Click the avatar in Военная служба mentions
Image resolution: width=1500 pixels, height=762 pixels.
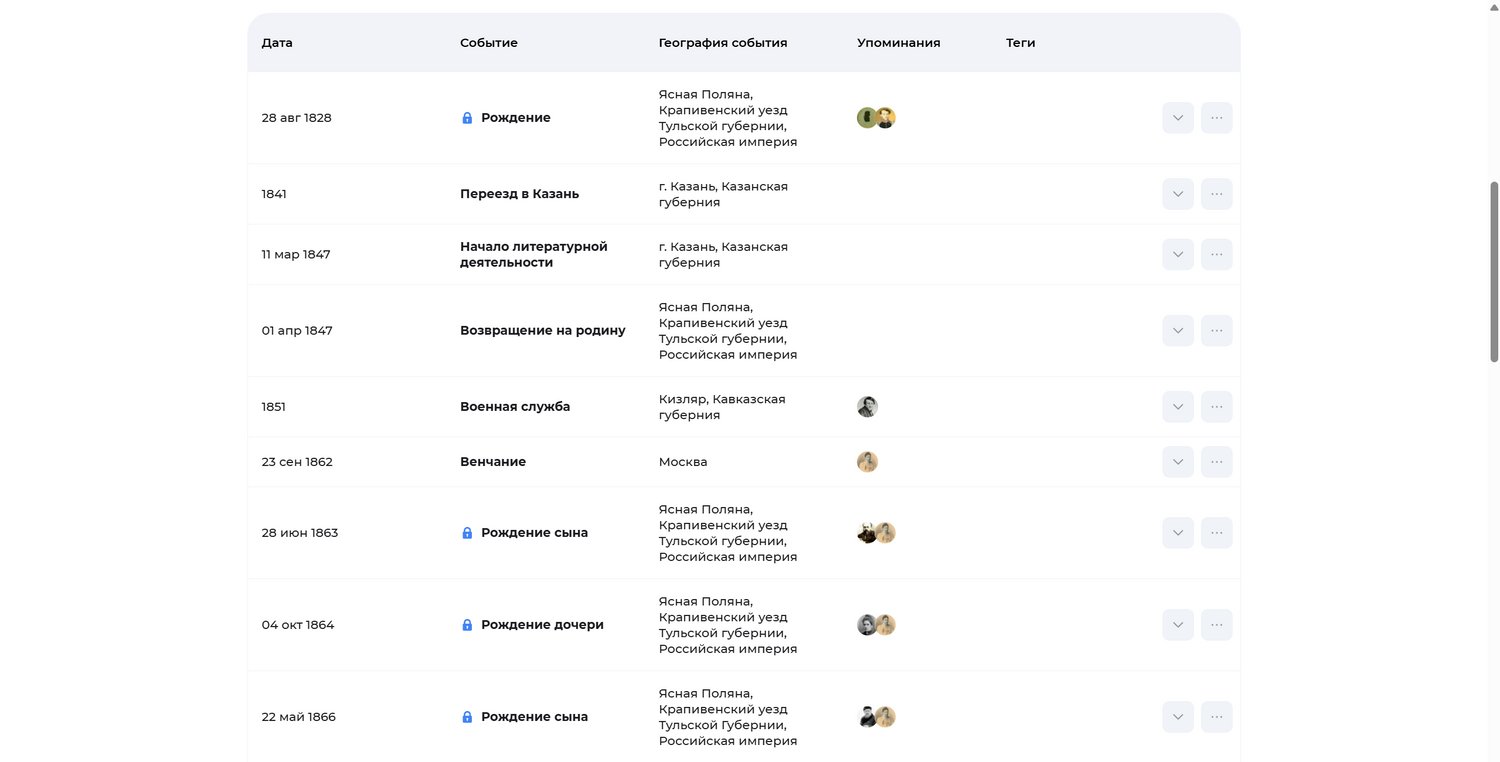click(x=867, y=407)
